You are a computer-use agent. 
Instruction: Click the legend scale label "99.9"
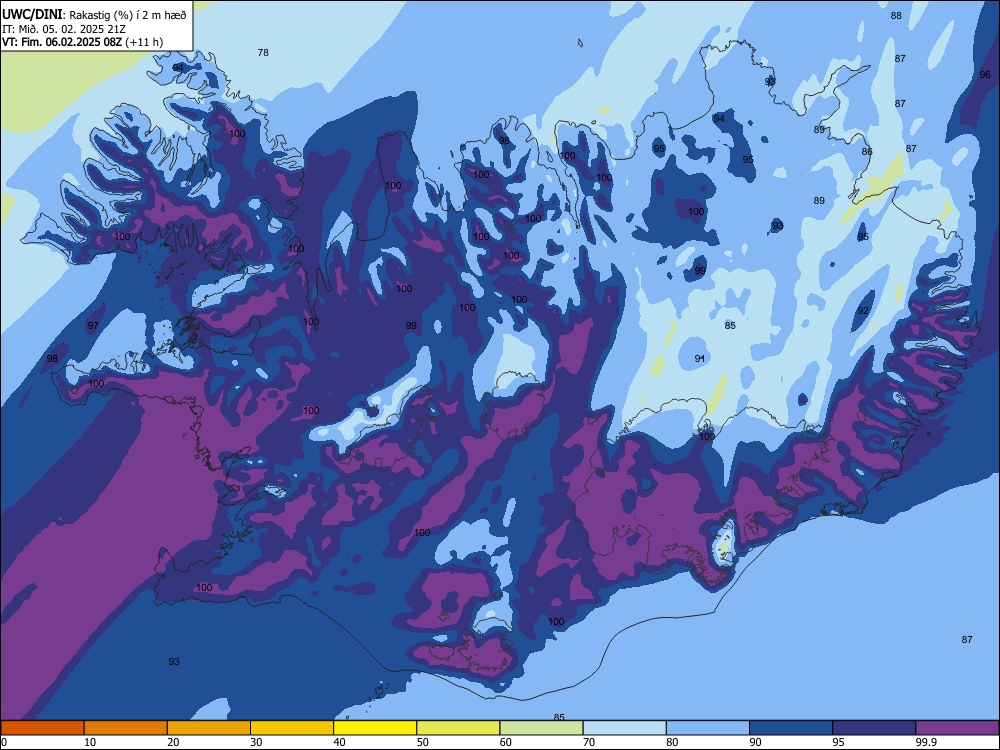[925, 742]
